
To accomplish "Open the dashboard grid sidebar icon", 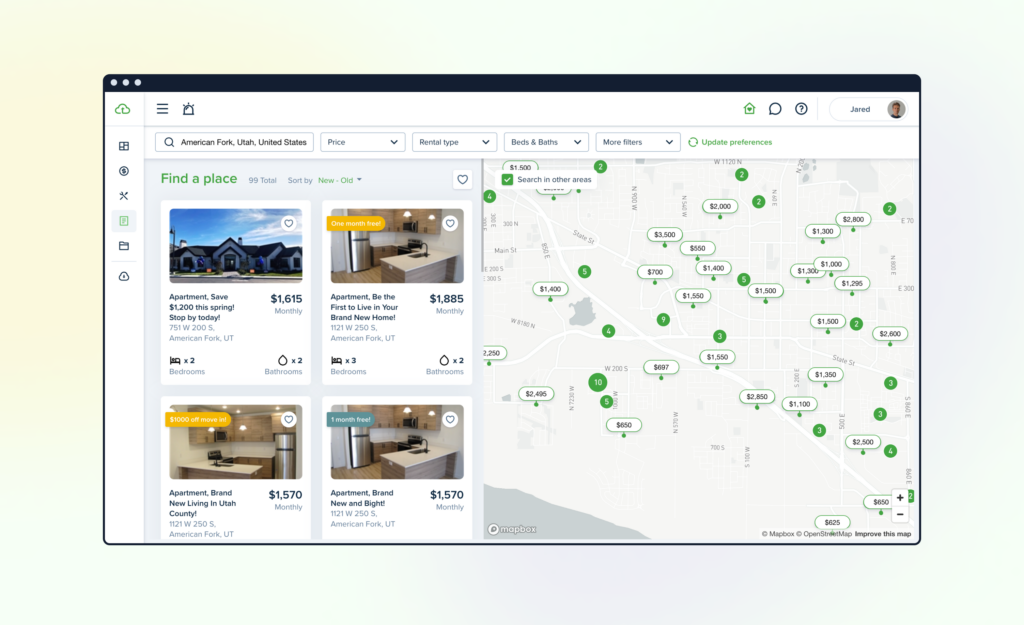I will 124,146.
